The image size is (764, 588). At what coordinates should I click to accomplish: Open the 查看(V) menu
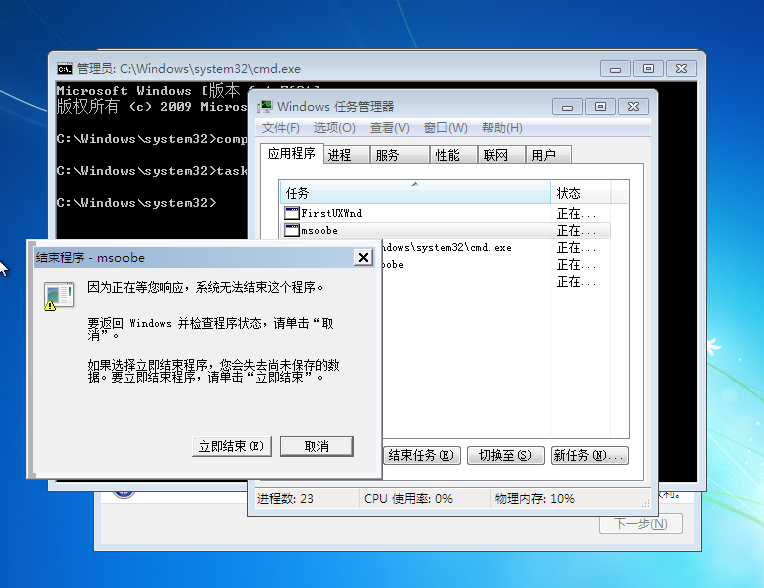click(x=389, y=128)
